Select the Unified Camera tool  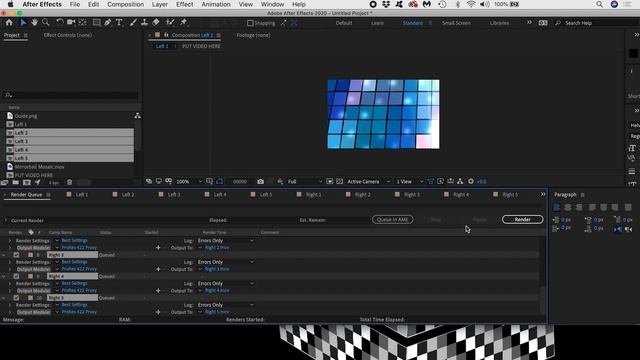click(71, 22)
